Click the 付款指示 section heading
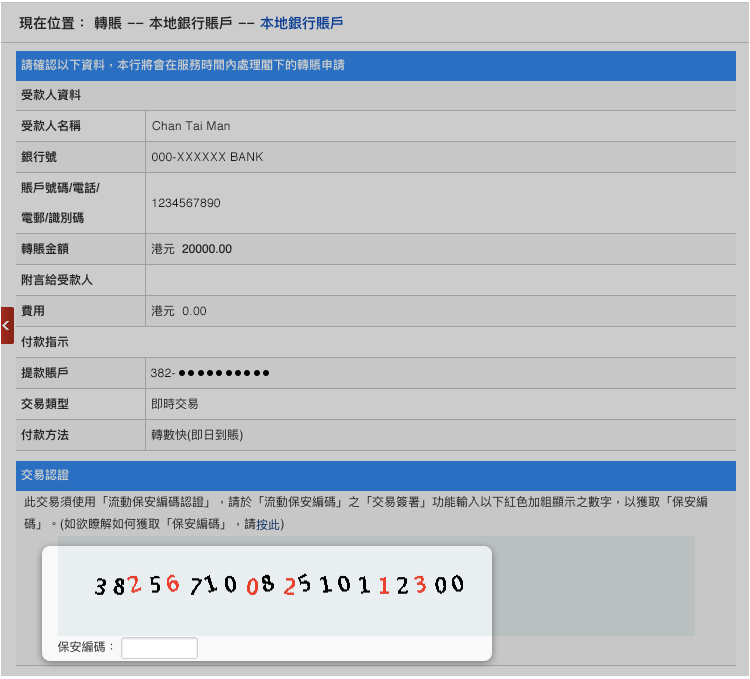The width and height of the screenshot is (750, 679). (44, 342)
